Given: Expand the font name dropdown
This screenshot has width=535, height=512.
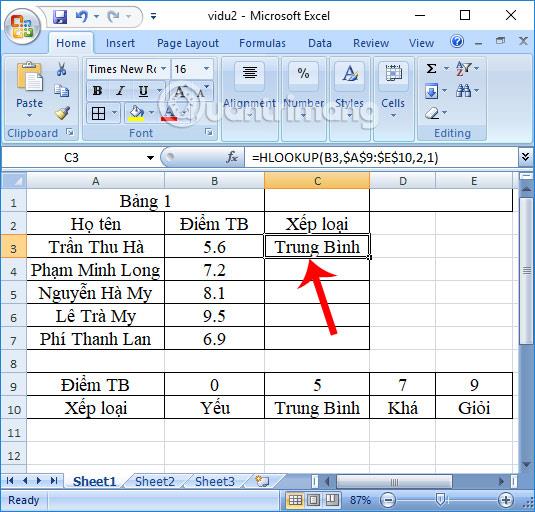Looking at the screenshot, I should [x=164, y=69].
